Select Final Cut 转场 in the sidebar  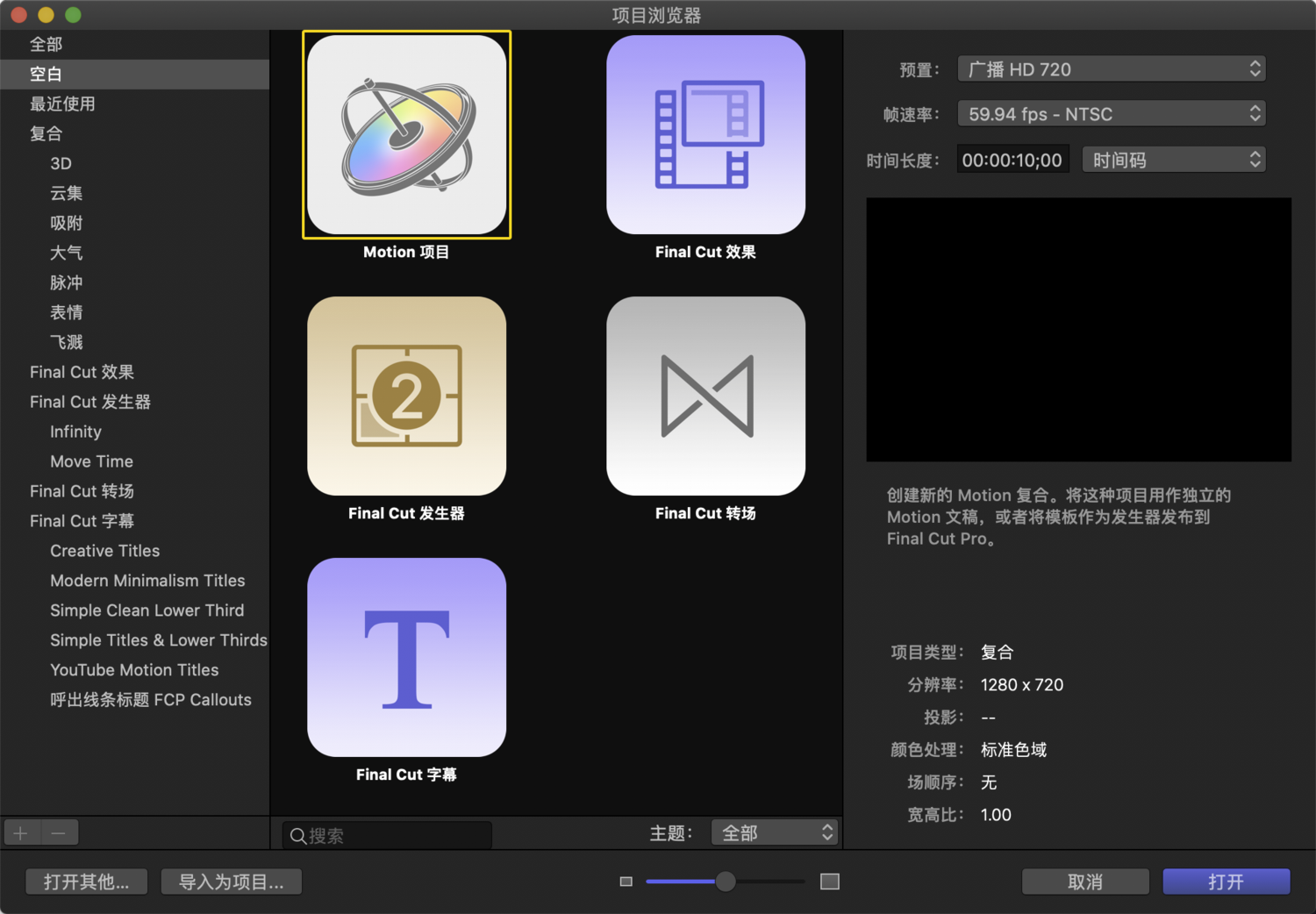134,492
